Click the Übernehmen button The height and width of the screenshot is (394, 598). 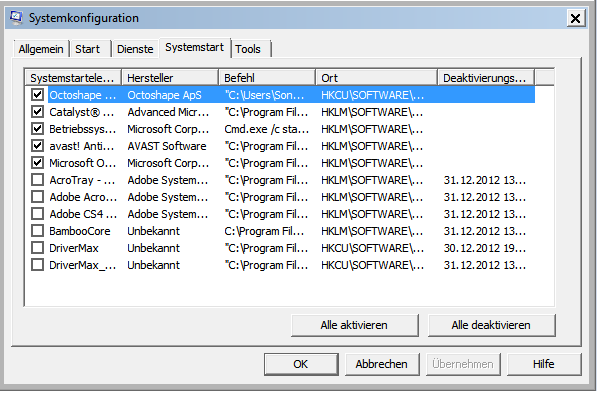[463, 364]
